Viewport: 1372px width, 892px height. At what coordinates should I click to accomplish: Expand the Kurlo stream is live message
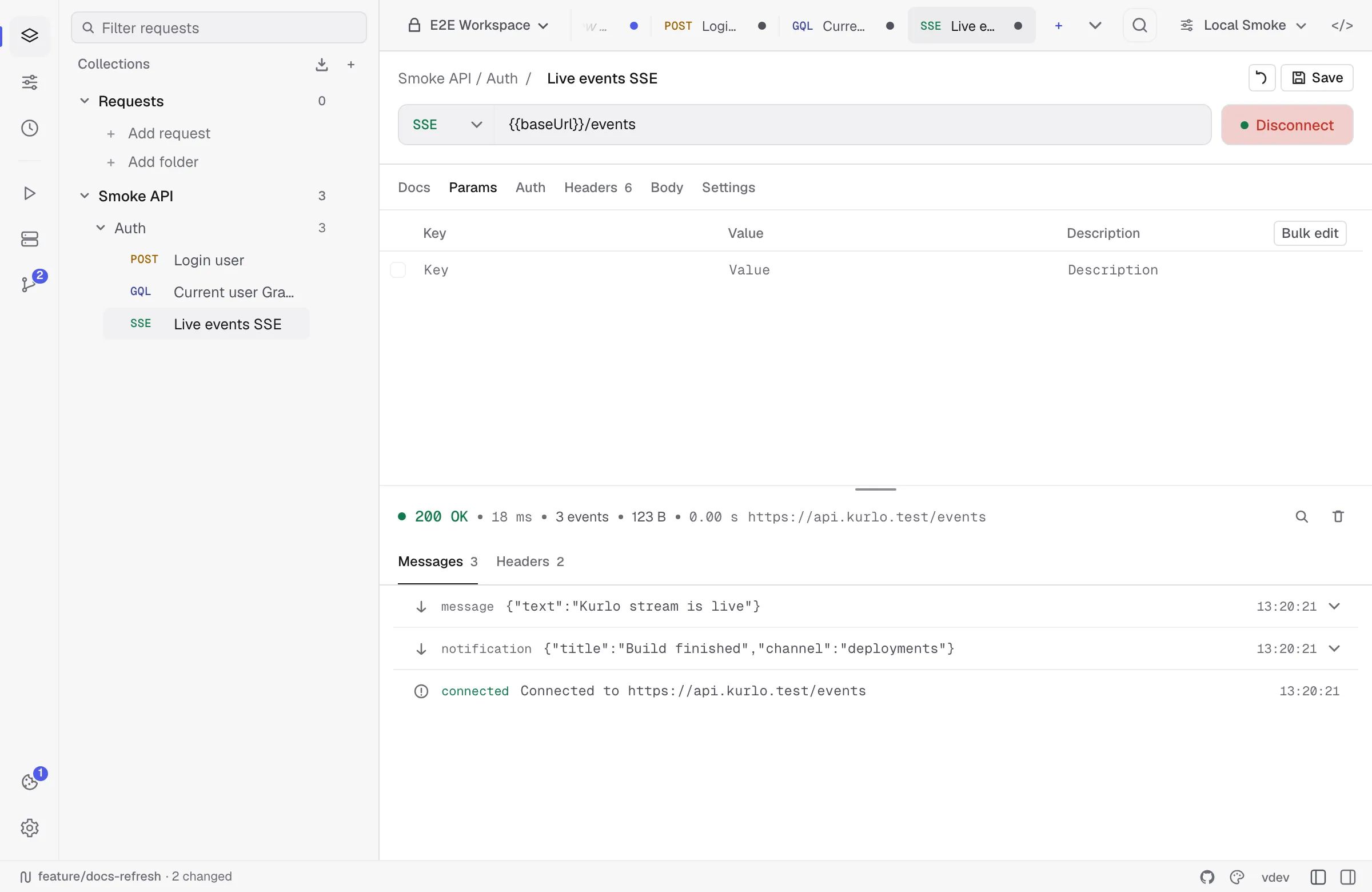(x=1334, y=606)
